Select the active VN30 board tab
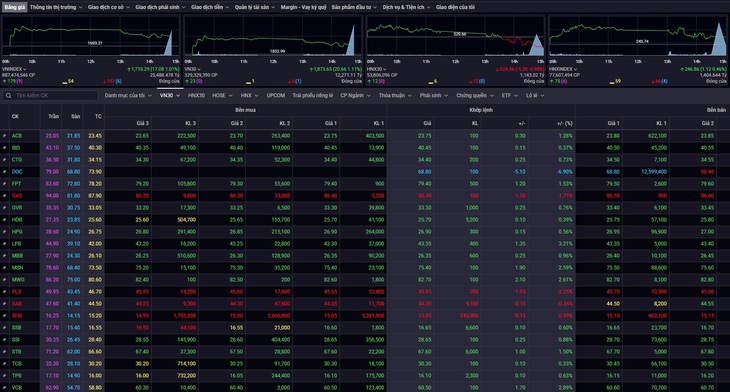 pos(169,95)
